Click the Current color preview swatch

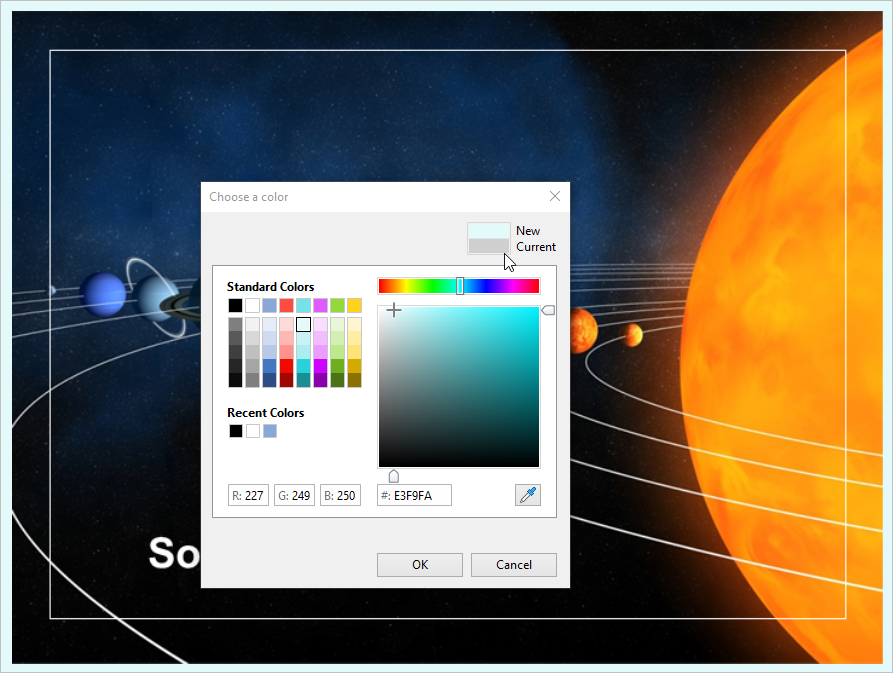coord(488,246)
